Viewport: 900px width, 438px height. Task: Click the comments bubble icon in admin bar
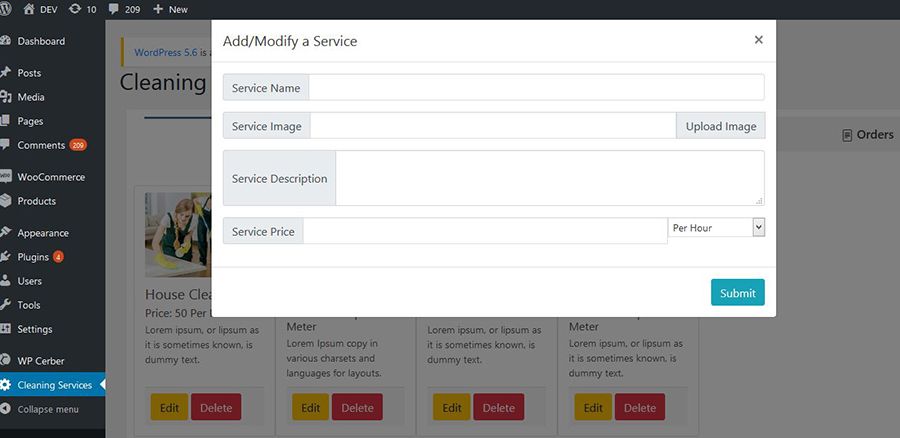[114, 9]
